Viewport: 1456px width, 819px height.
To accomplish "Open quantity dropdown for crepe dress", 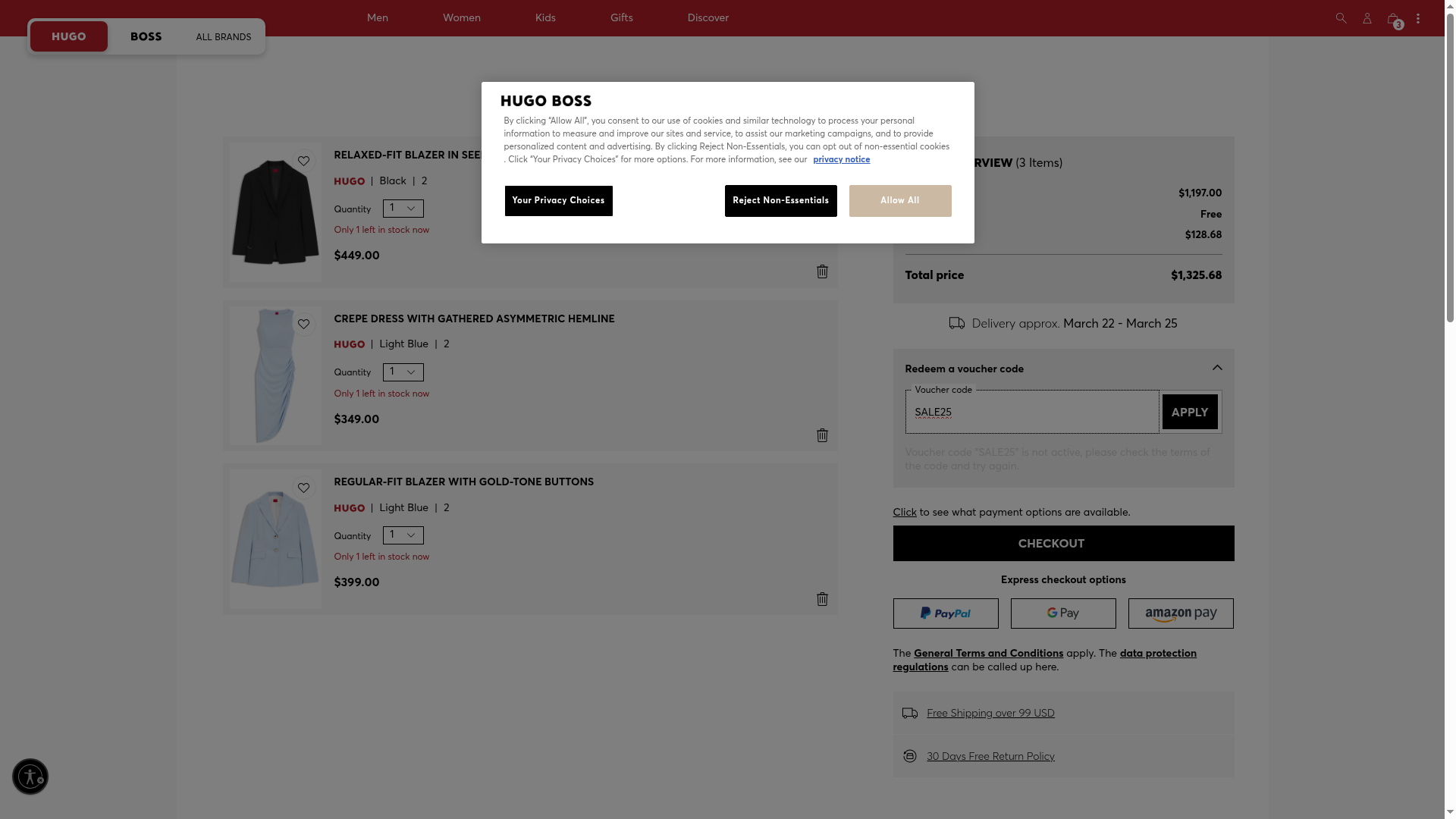I will [x=403, y=372].
